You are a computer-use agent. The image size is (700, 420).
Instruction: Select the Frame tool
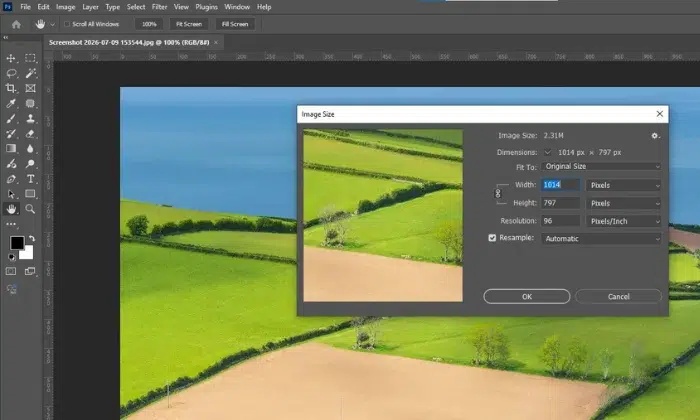(x=30, y=88)
